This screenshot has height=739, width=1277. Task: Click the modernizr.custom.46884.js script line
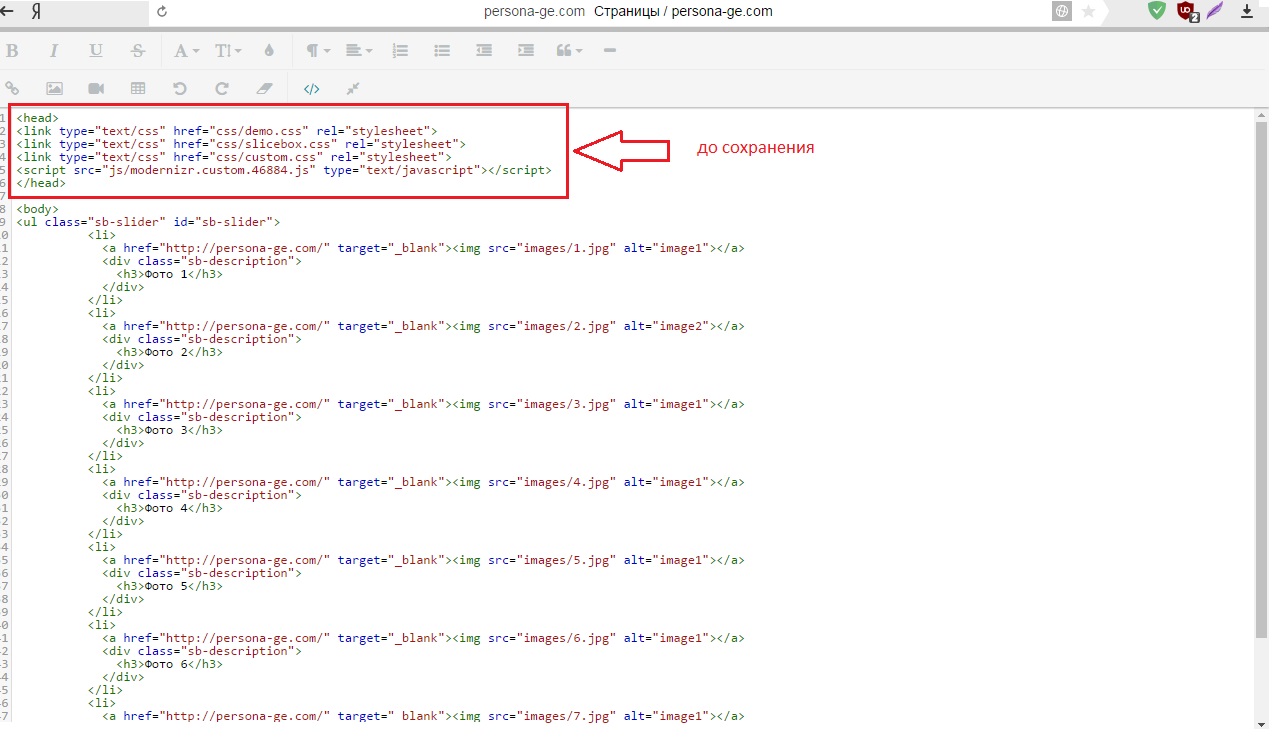[x=284, y=170]
